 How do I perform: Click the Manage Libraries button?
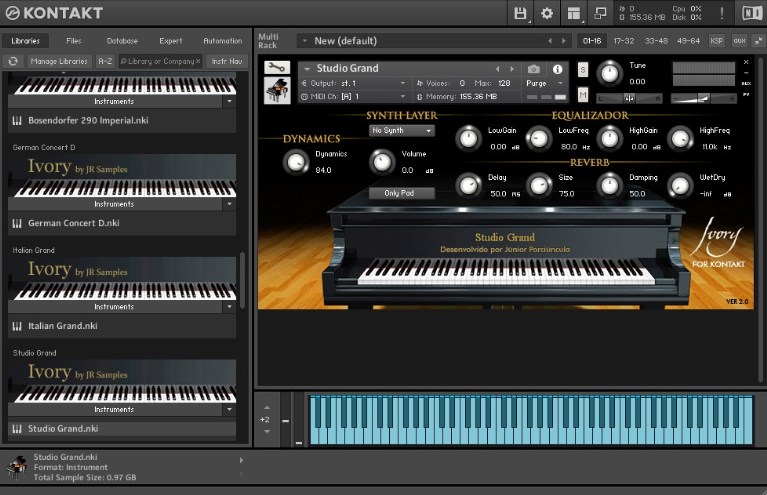point(59,61)
